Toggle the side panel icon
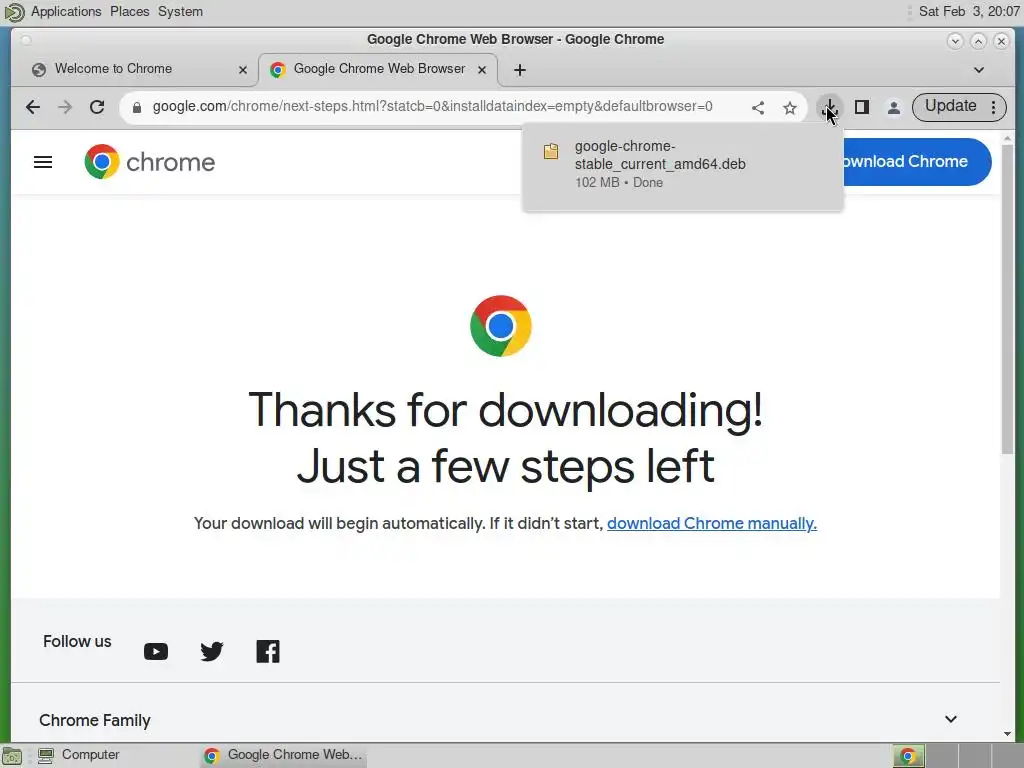1024x768 pixels. point(861,107)
